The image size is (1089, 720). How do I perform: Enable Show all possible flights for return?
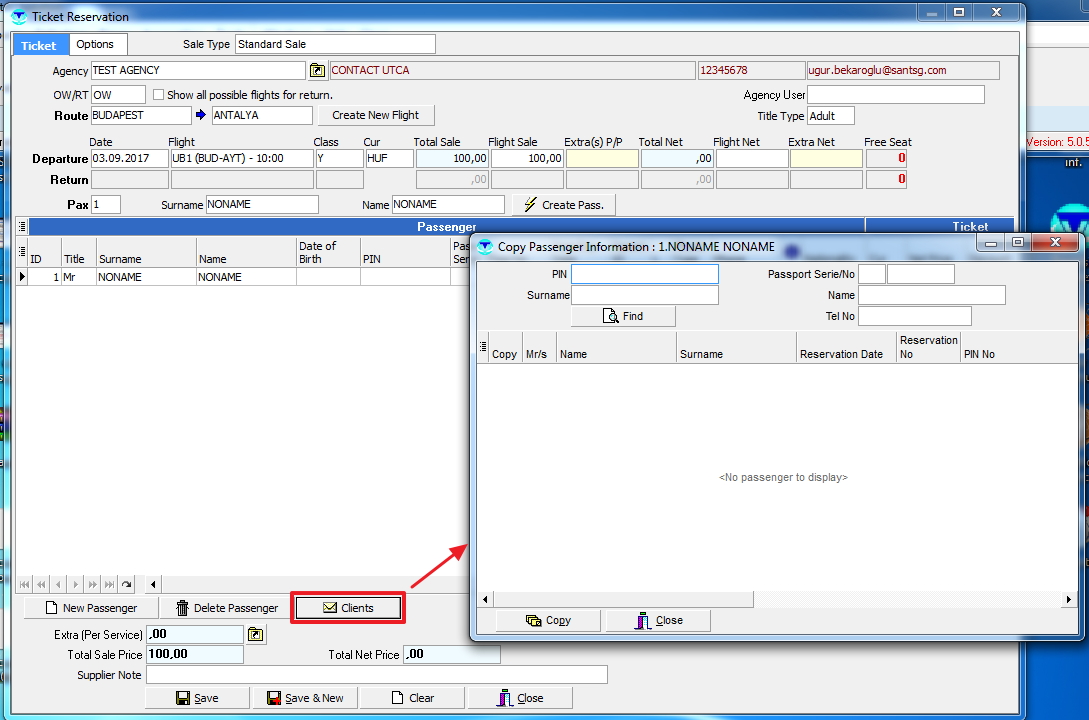click(158, 95)
